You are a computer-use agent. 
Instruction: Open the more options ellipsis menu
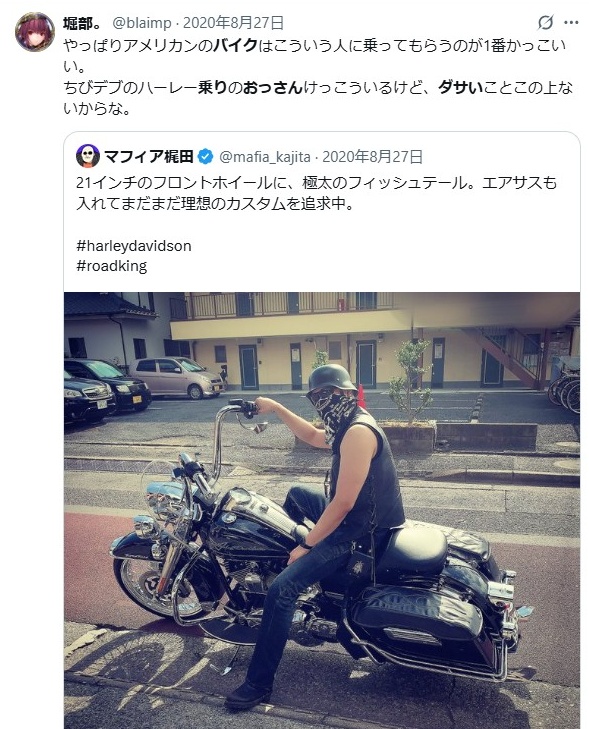[571, 22]
